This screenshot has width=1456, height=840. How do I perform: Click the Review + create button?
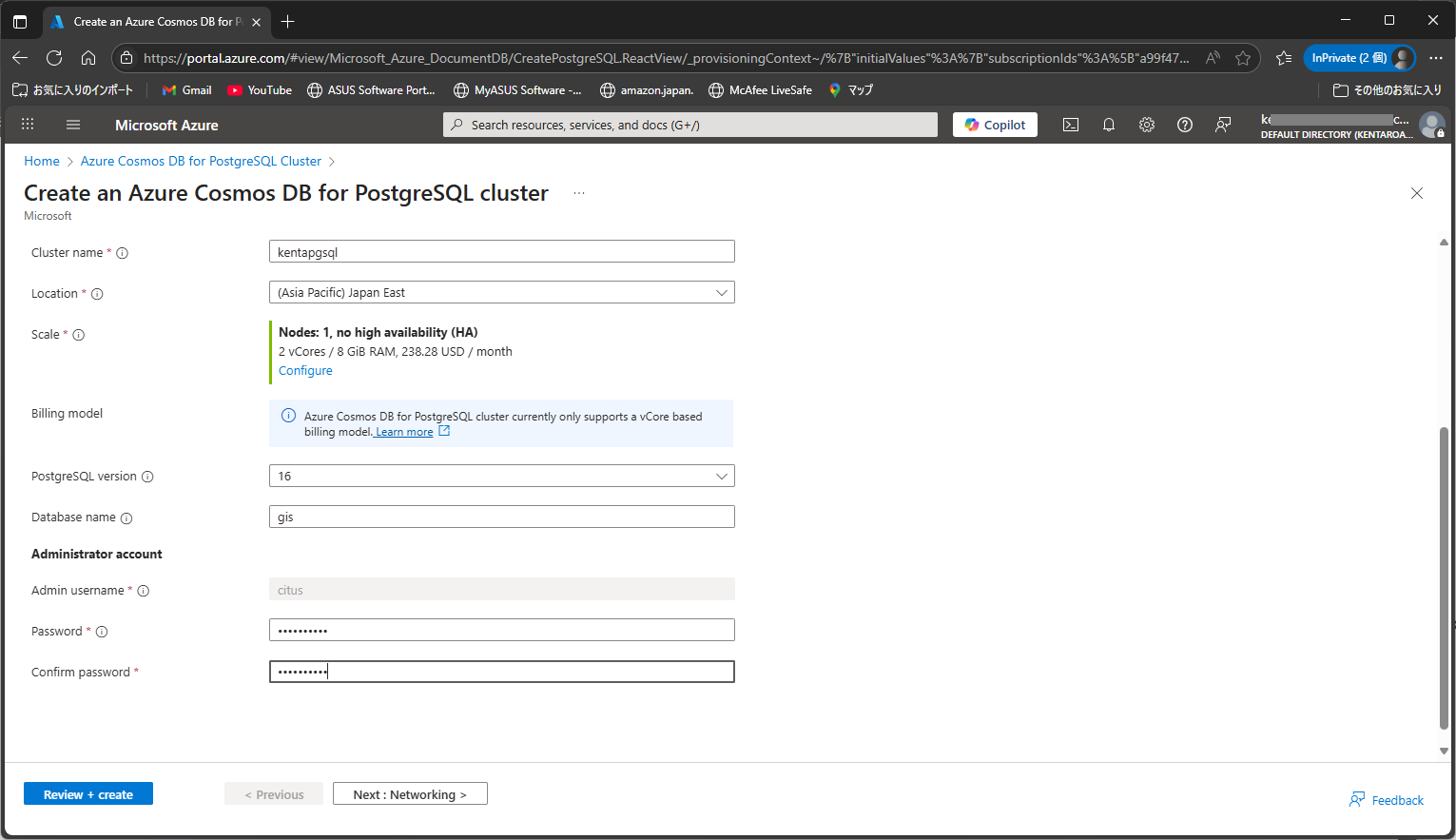88,794
